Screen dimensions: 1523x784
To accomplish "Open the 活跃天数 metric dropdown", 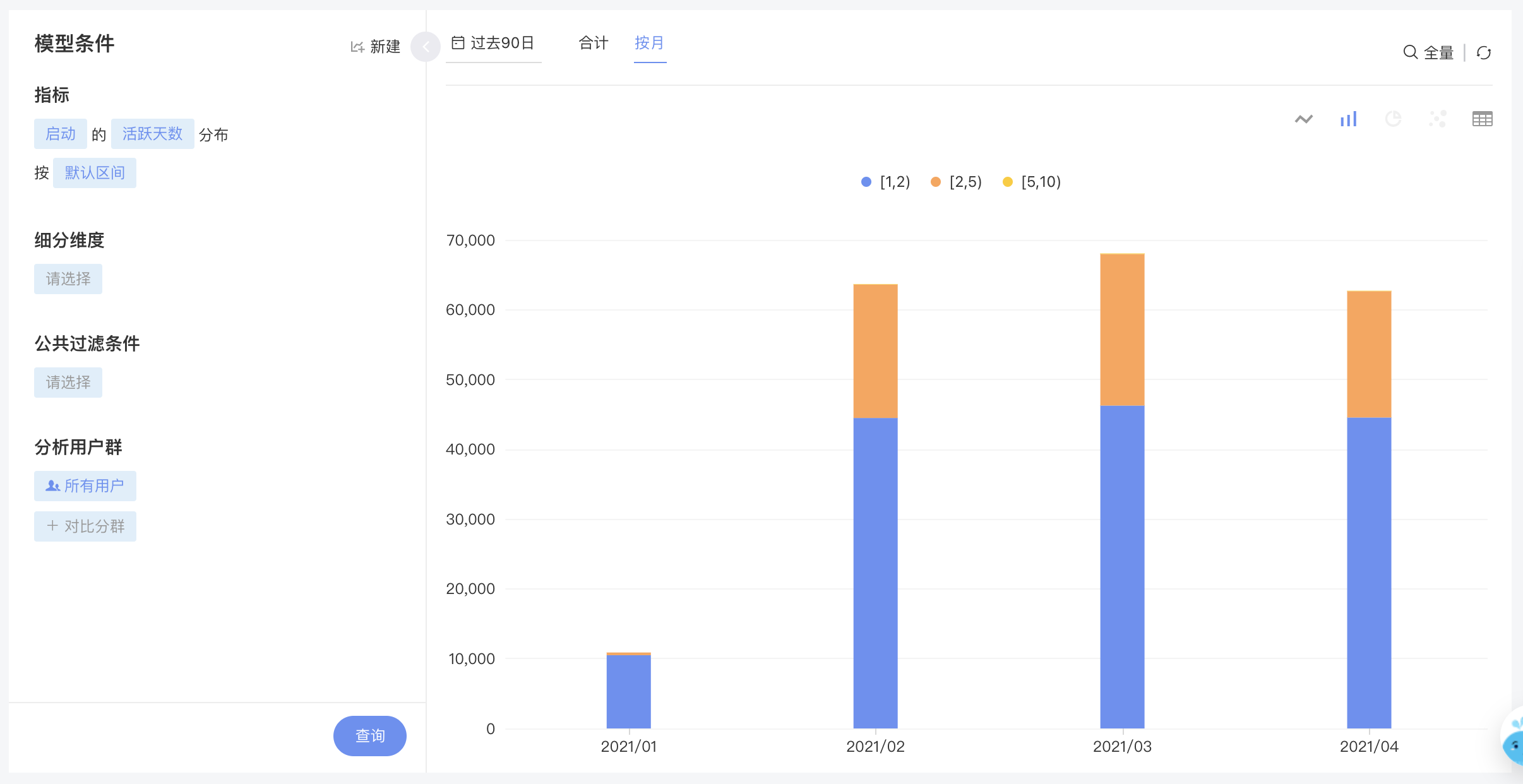I will pos(152,134).
